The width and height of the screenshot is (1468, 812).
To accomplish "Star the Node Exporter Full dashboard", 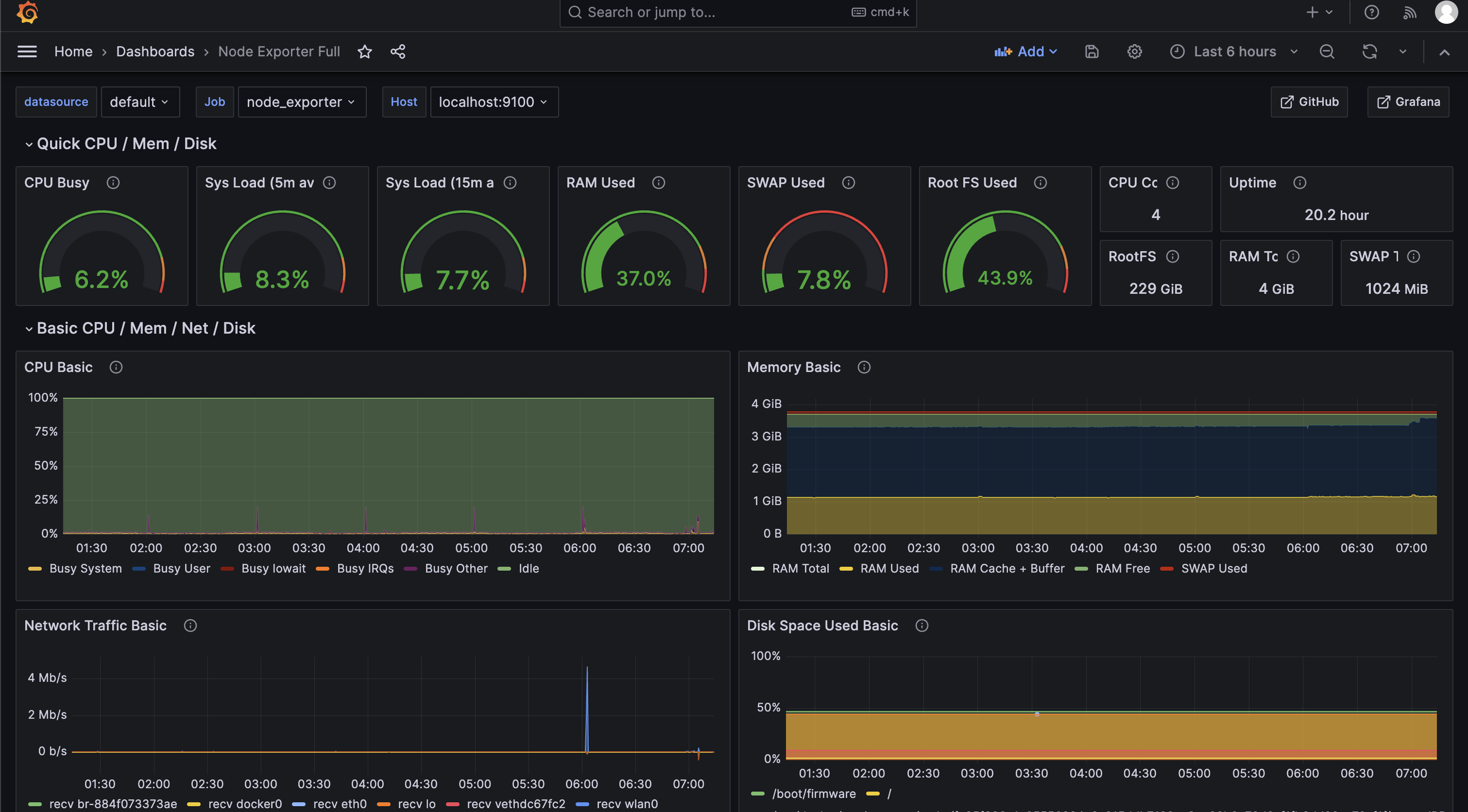I will point(365,52).
